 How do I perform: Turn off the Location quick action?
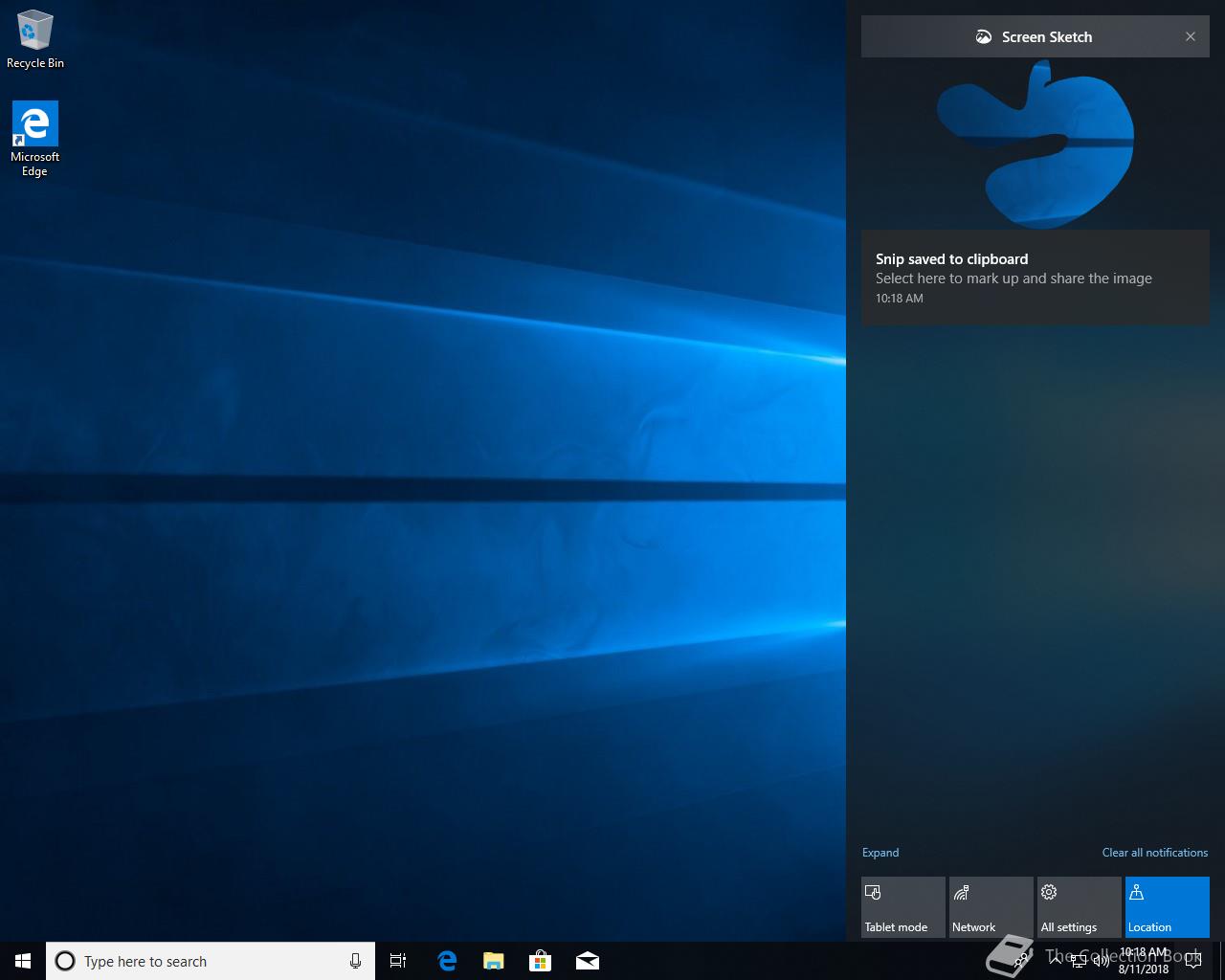pyautogui.click(x=1168, y=907)
